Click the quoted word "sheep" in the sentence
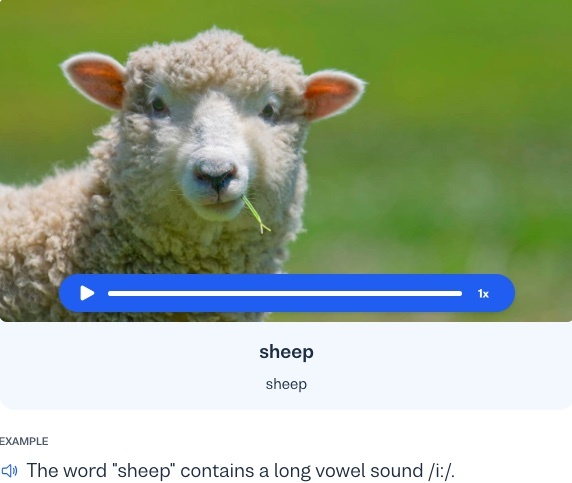 [x=144, y=471]
